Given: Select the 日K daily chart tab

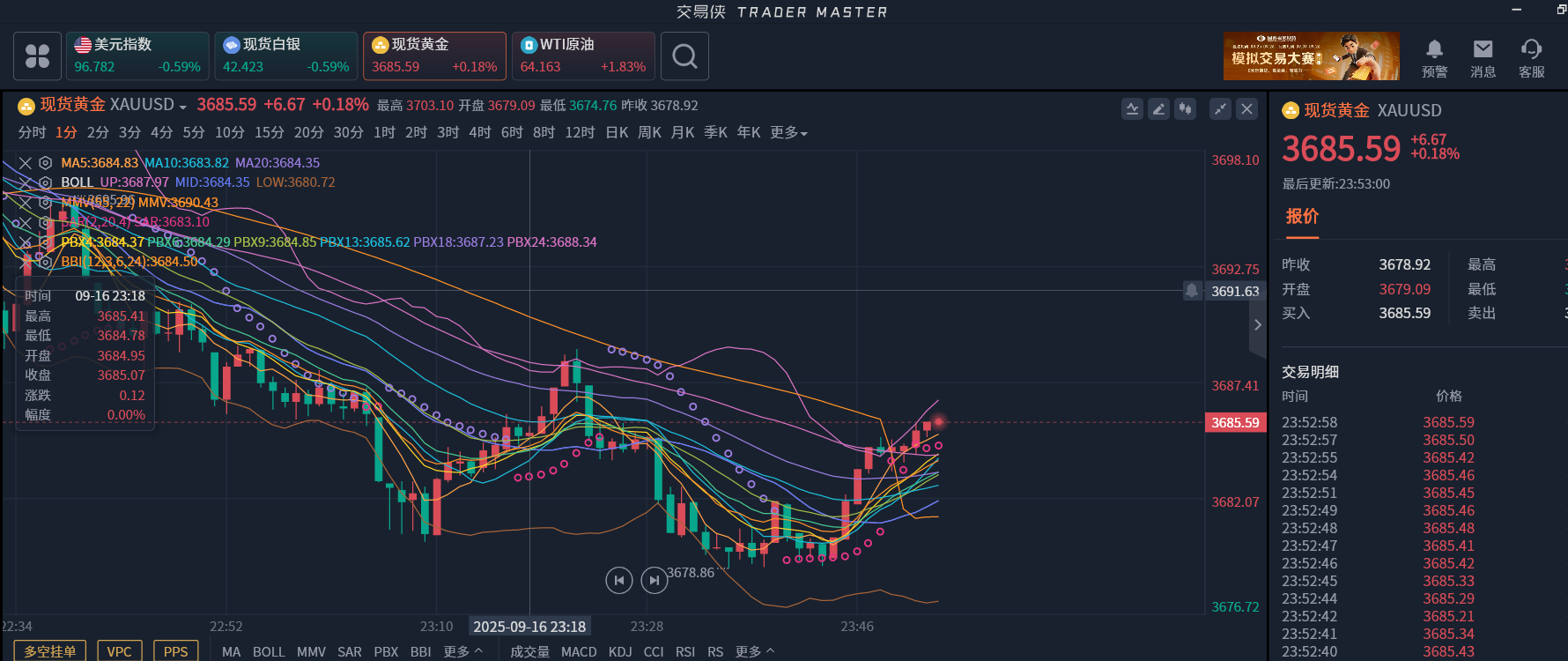Looking at the screenshot, I should 617,132.
